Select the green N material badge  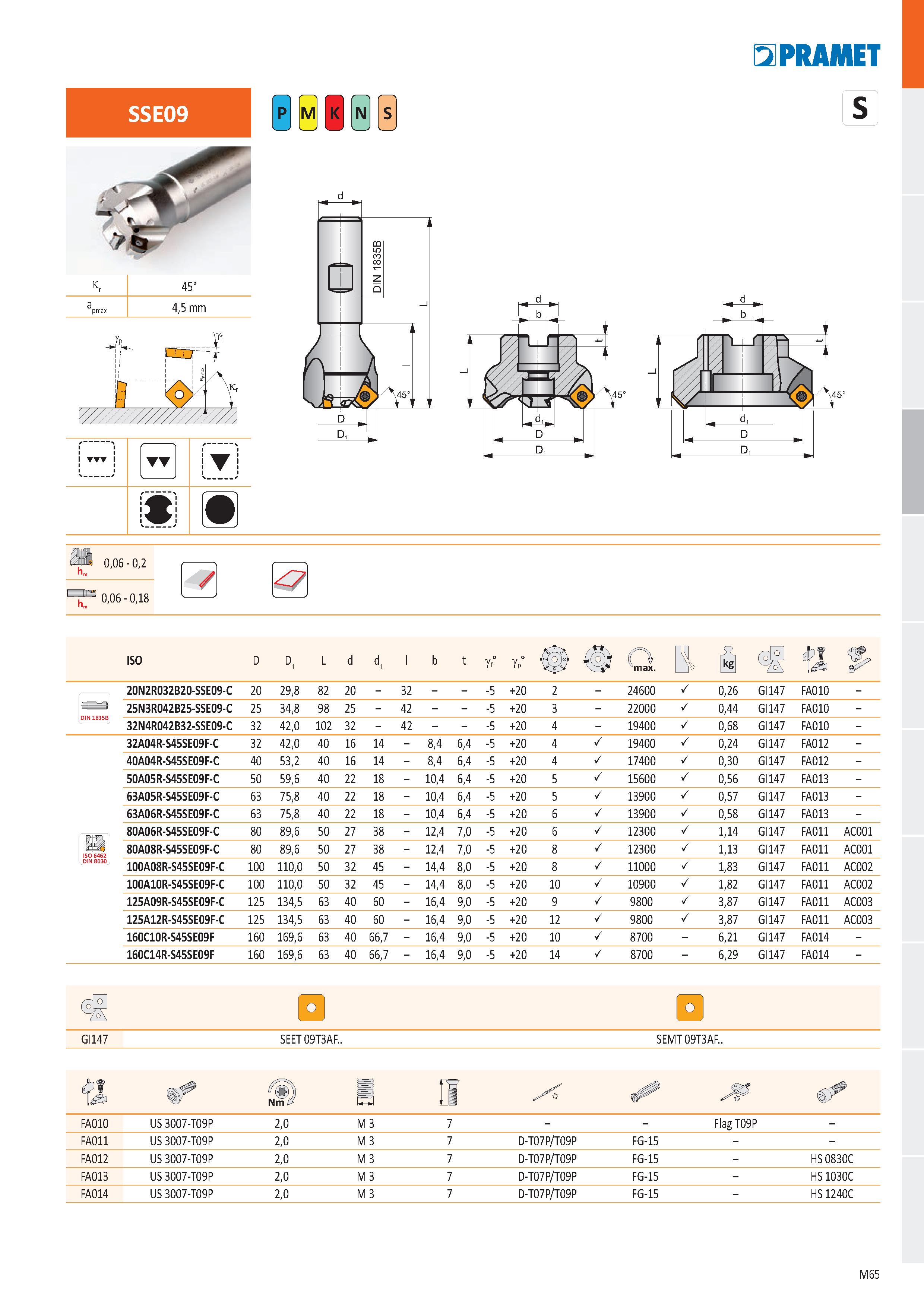[361, 113]
